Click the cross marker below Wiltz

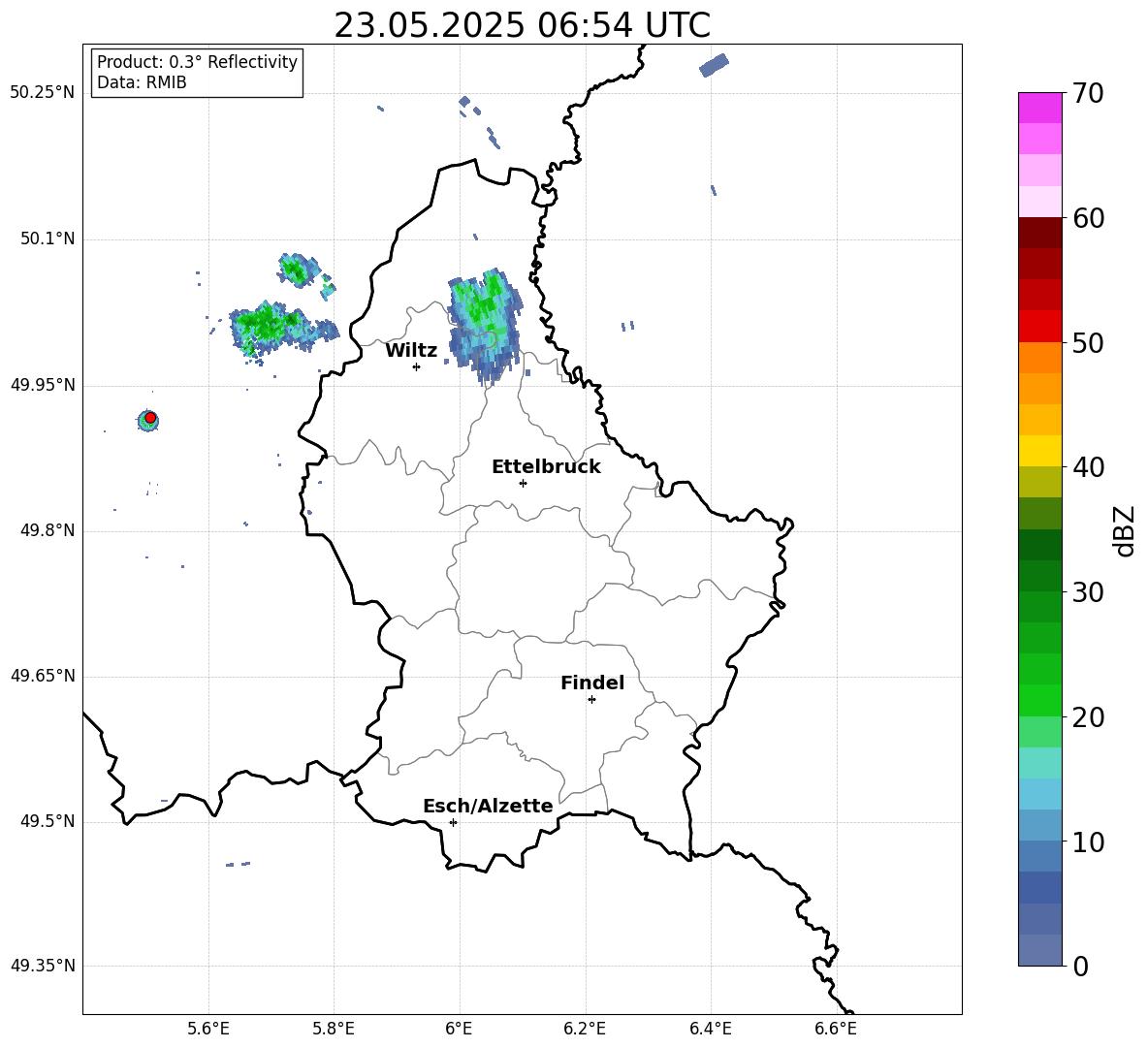(417, 366)
